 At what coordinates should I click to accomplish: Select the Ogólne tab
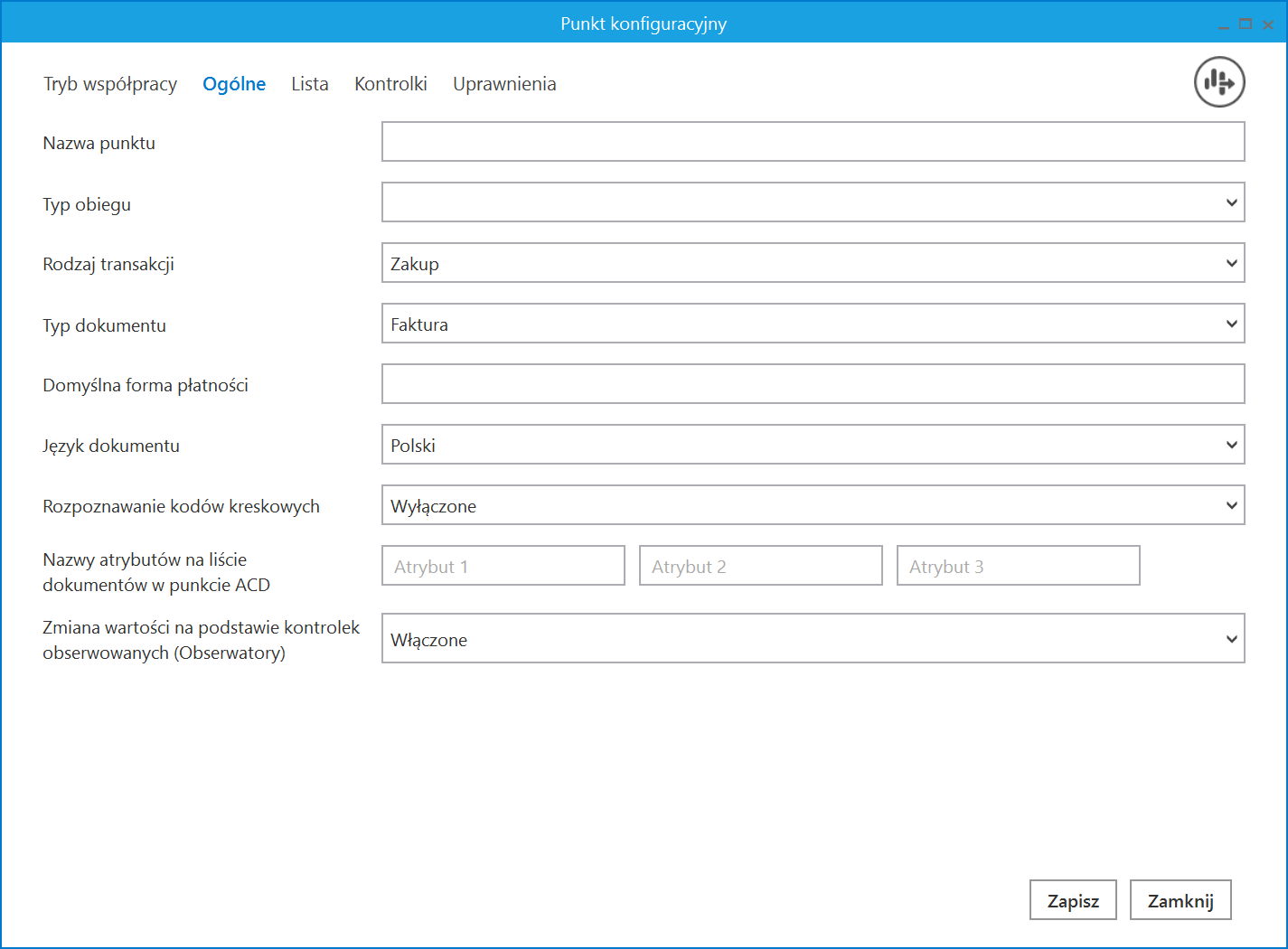[234, 84]
